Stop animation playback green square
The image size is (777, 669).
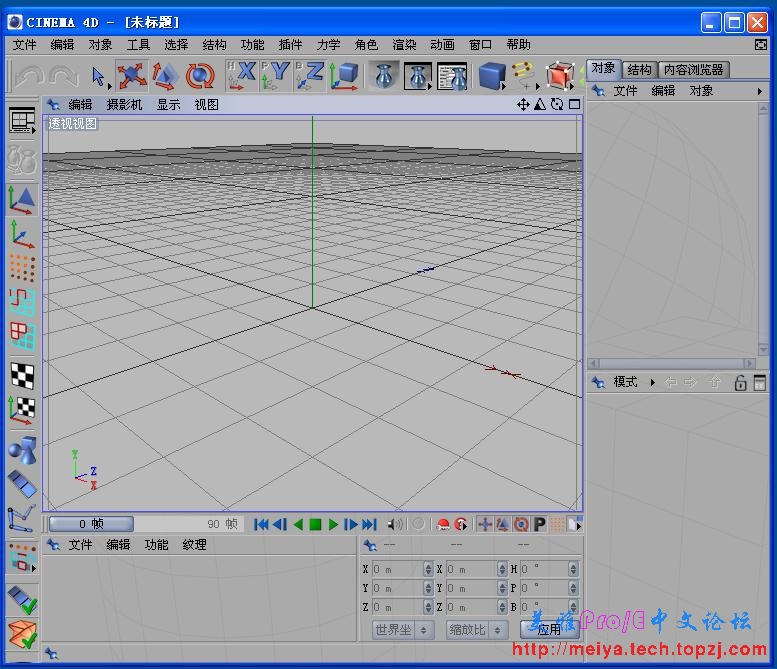pyautogui.click(x=315, y=524)
